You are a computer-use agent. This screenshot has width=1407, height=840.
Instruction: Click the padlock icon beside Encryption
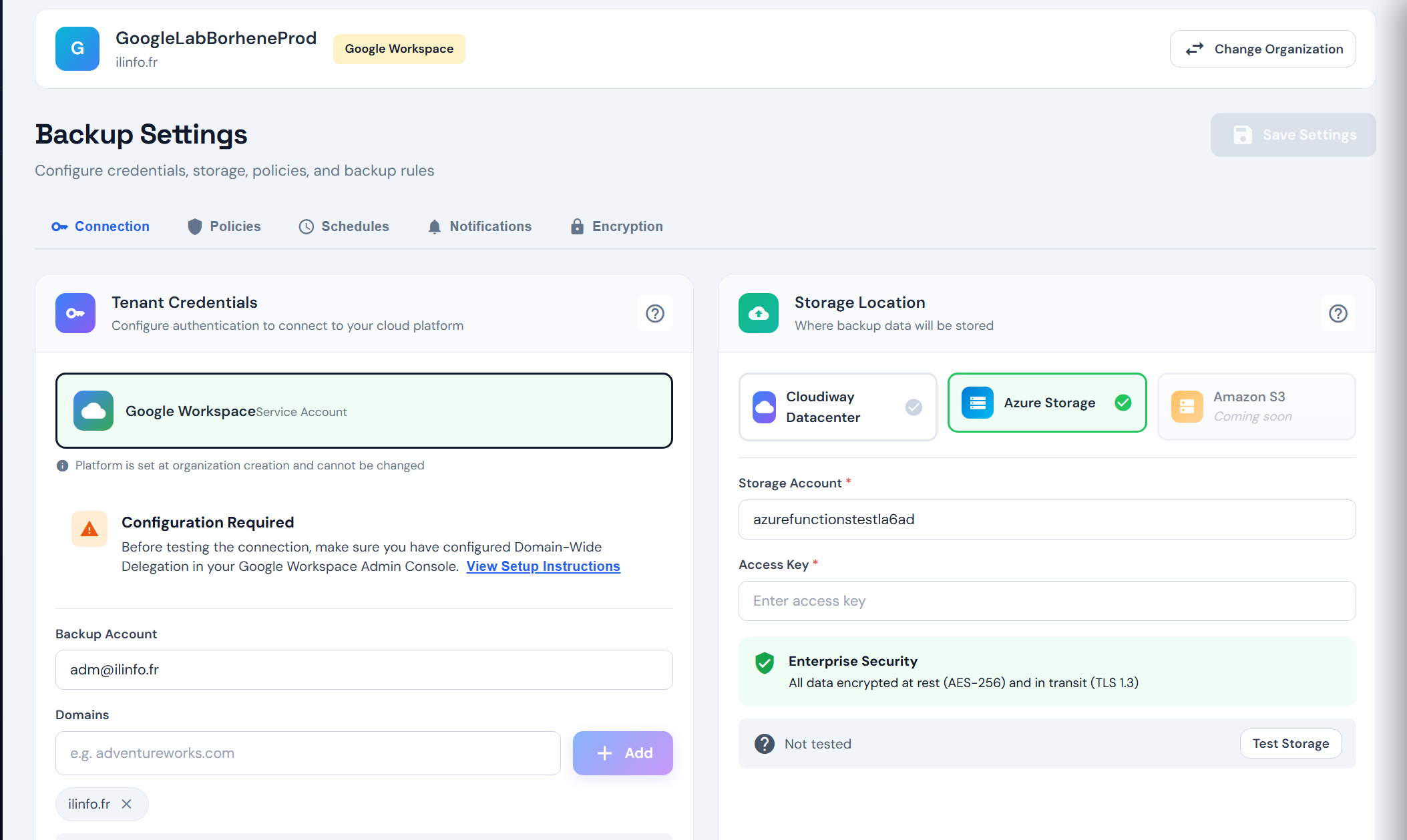[577, 226]
